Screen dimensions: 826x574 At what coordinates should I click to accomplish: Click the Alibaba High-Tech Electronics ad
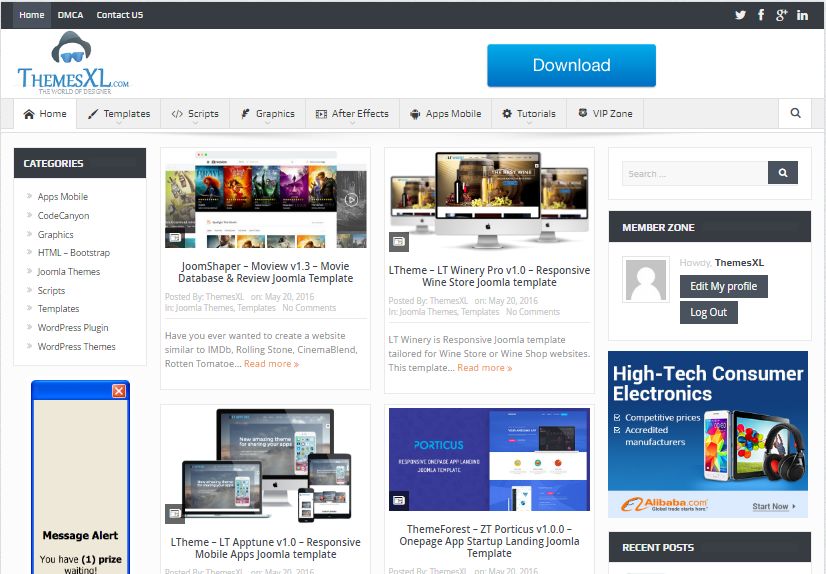[708, 434]
